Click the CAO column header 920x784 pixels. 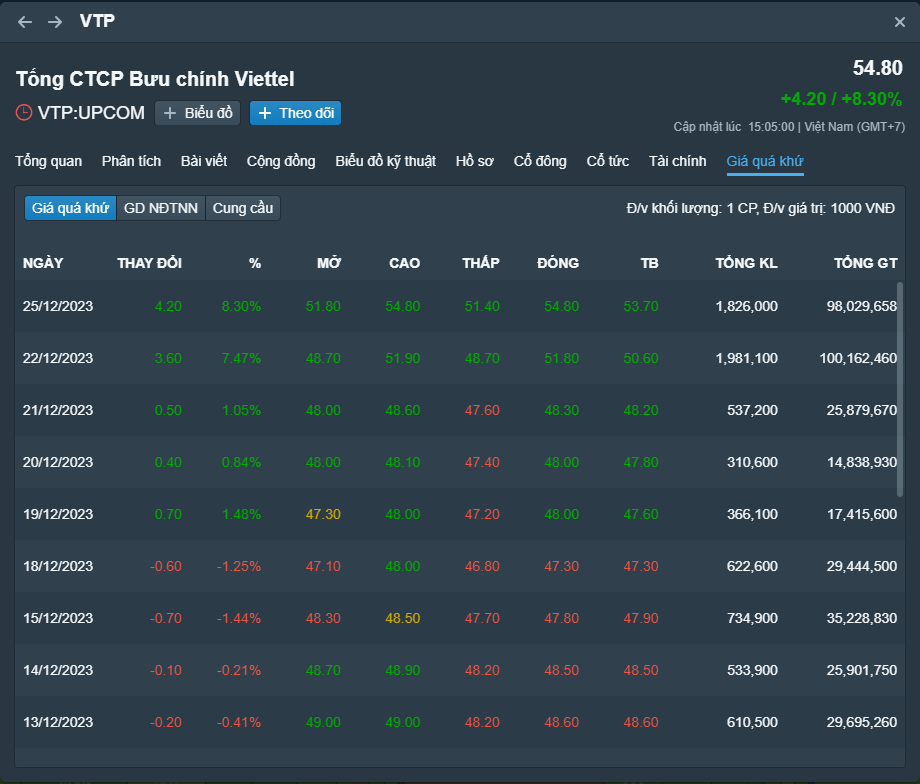tap(405, 263)
